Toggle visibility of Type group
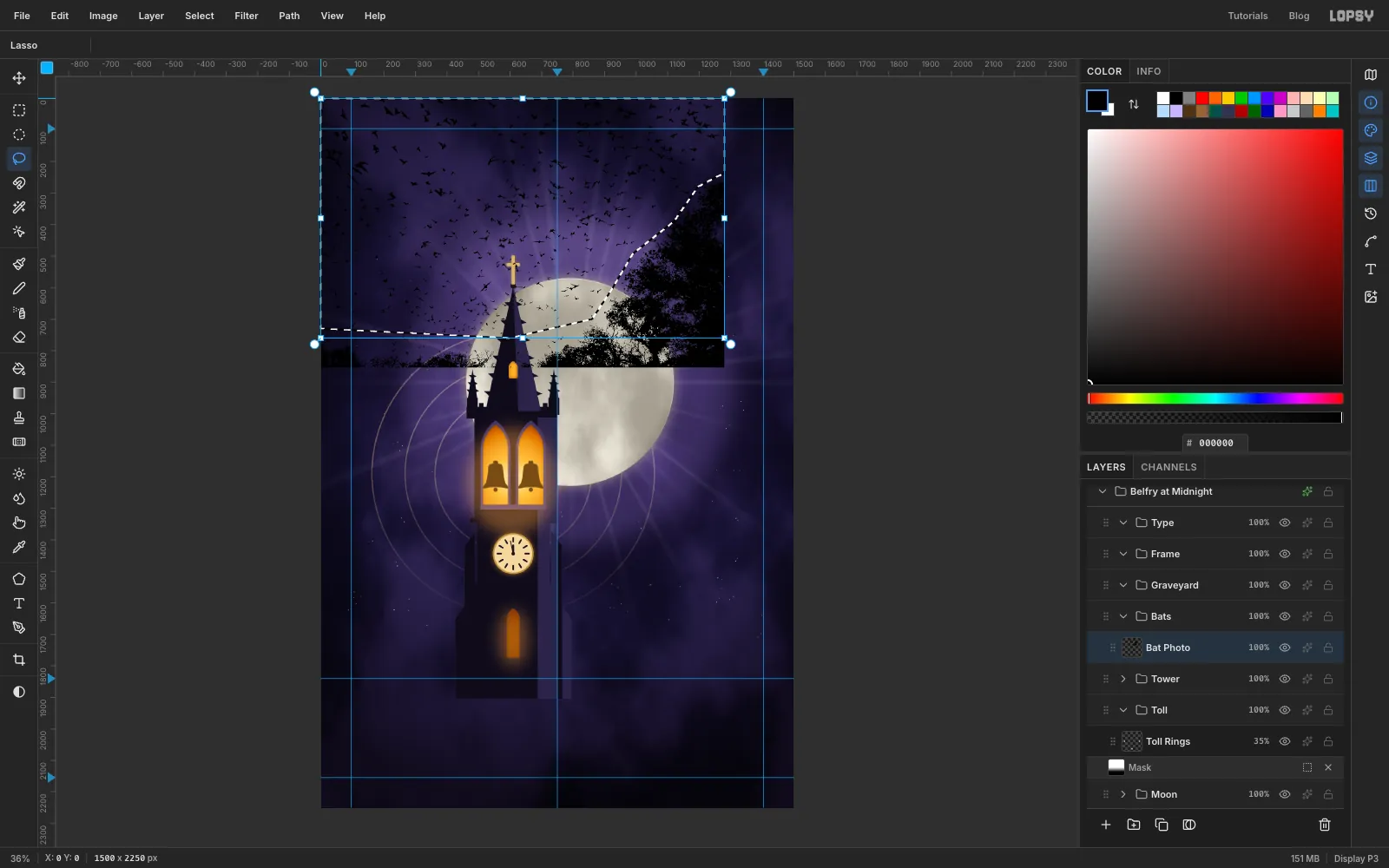The image size is (1389, 868). (1285, 523)
